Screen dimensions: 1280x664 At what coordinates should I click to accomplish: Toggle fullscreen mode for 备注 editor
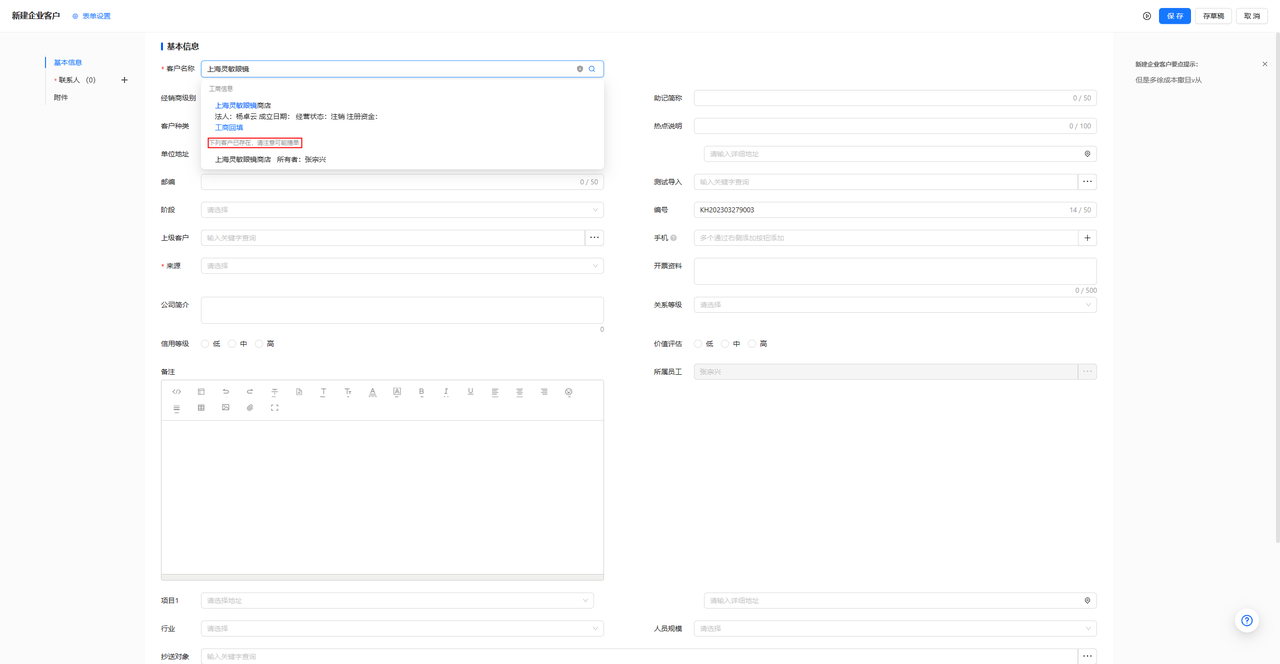[274, 408]
